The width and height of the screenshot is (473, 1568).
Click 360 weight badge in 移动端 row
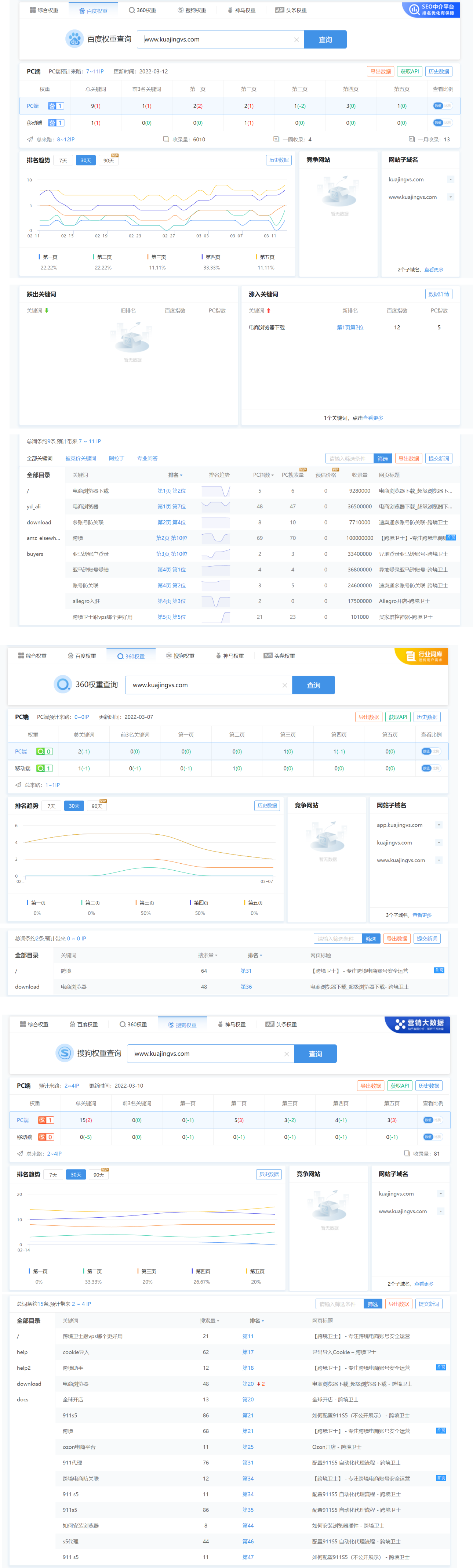pyautogui.click(x=44, y=768)
